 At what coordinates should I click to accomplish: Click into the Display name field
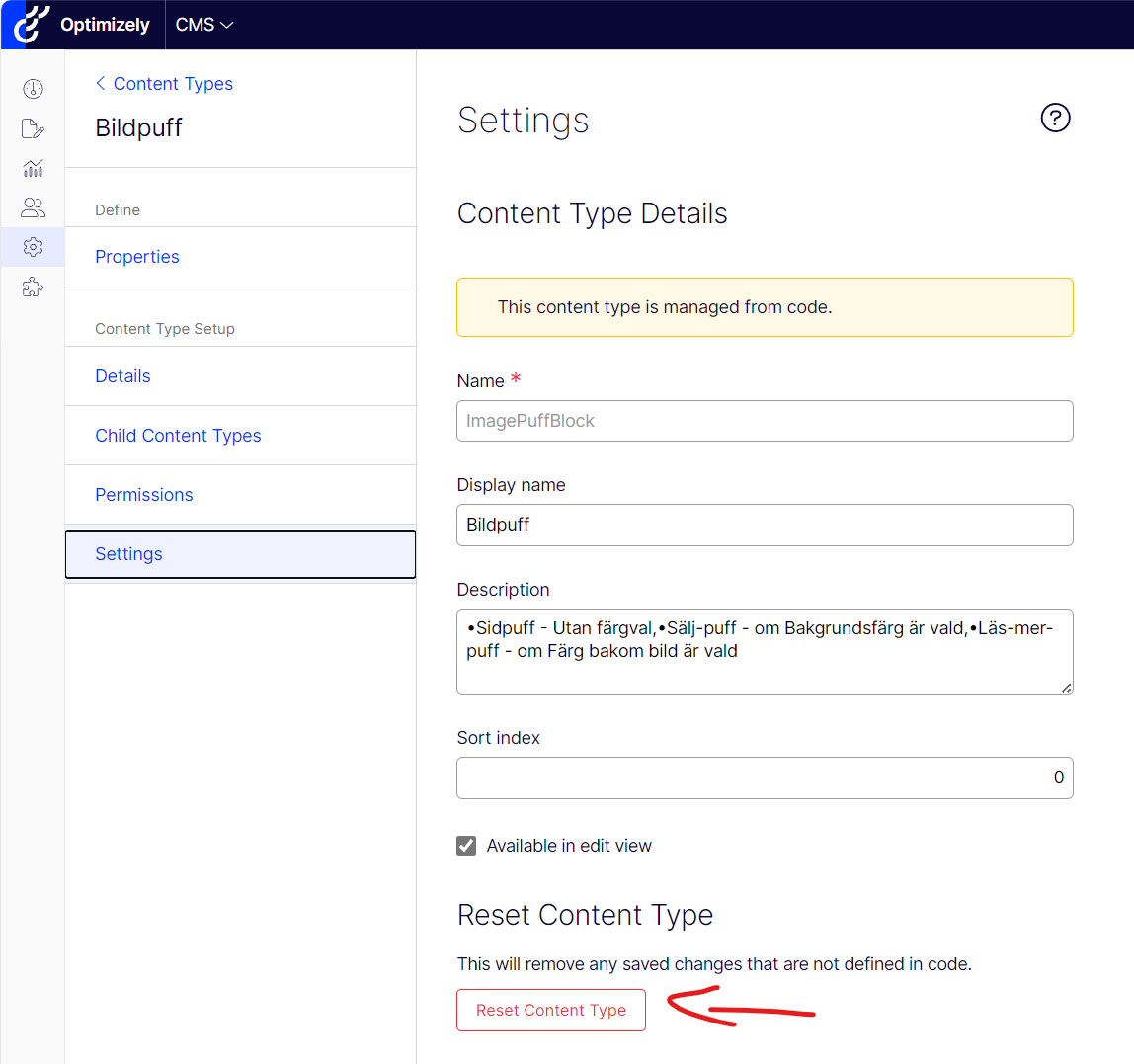point(765,525)
